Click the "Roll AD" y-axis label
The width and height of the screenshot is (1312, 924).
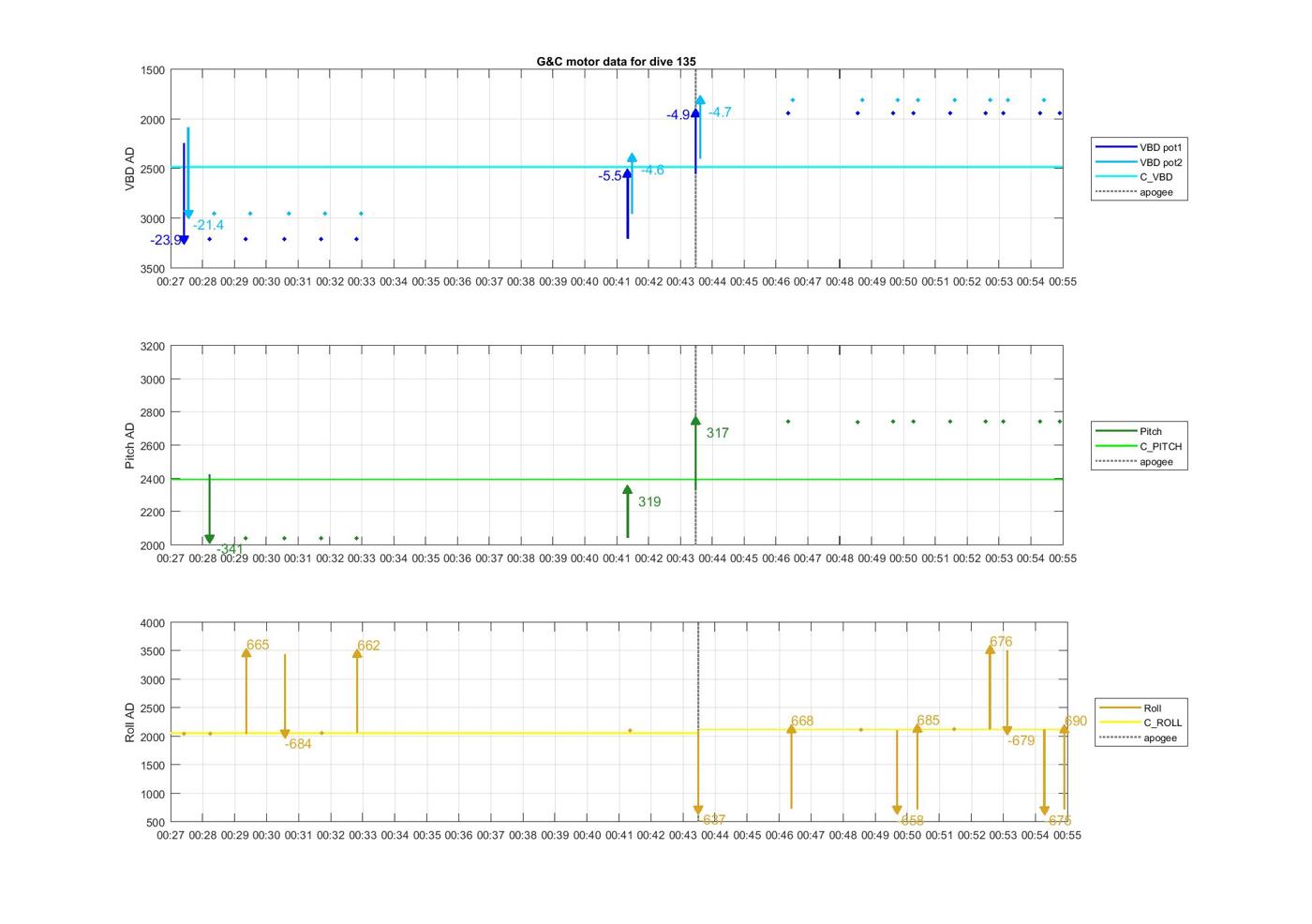pyautogui.click(x=130, y=723)
